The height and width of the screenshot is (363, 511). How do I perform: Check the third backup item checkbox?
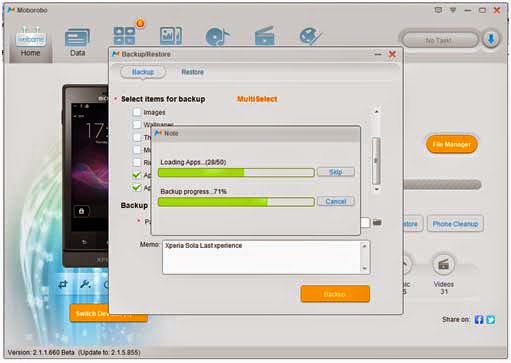click(137, 137)
